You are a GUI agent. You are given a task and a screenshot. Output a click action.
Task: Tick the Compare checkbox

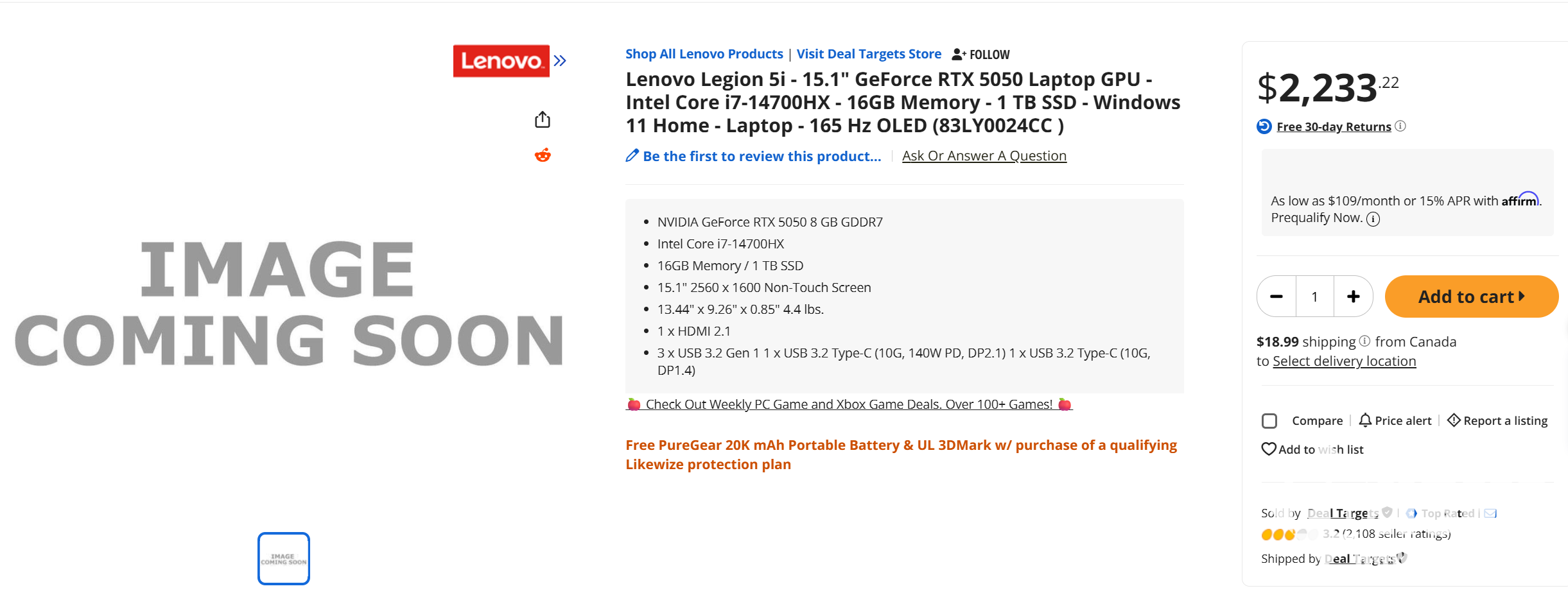tap(1269, 421)
